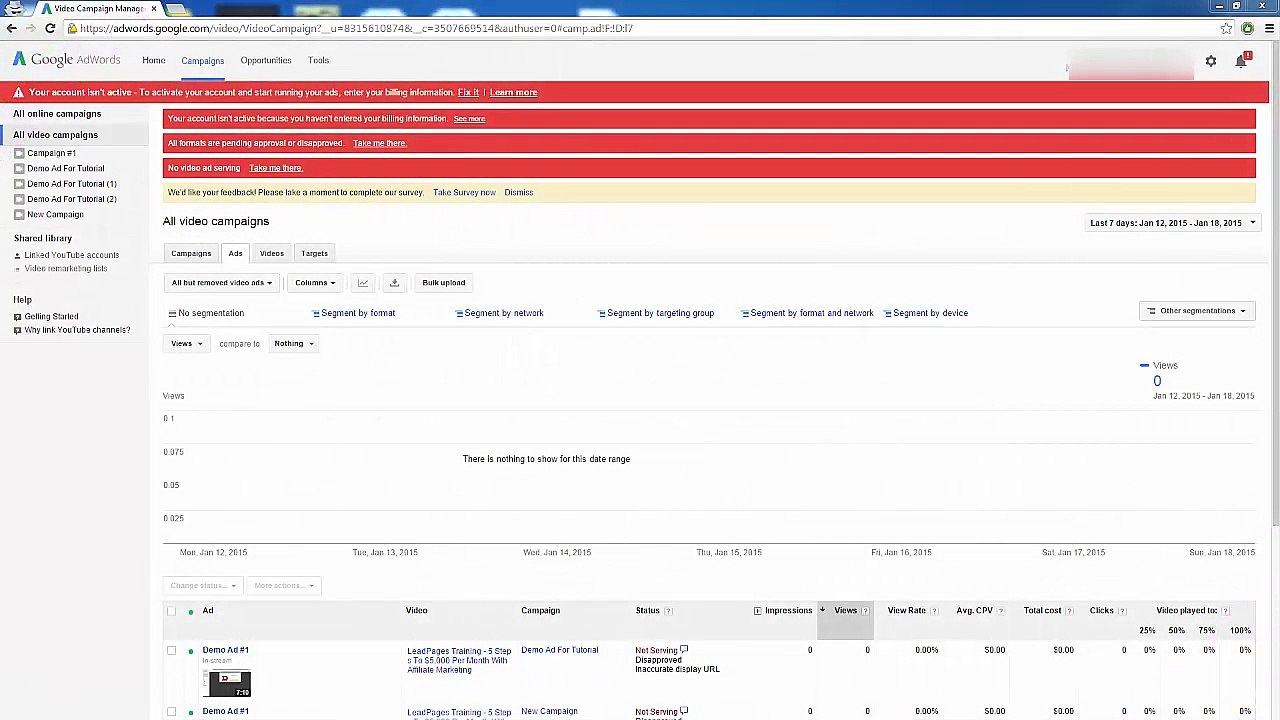
Task: Click the Getting Started help icon
Action: click(17, 317)
